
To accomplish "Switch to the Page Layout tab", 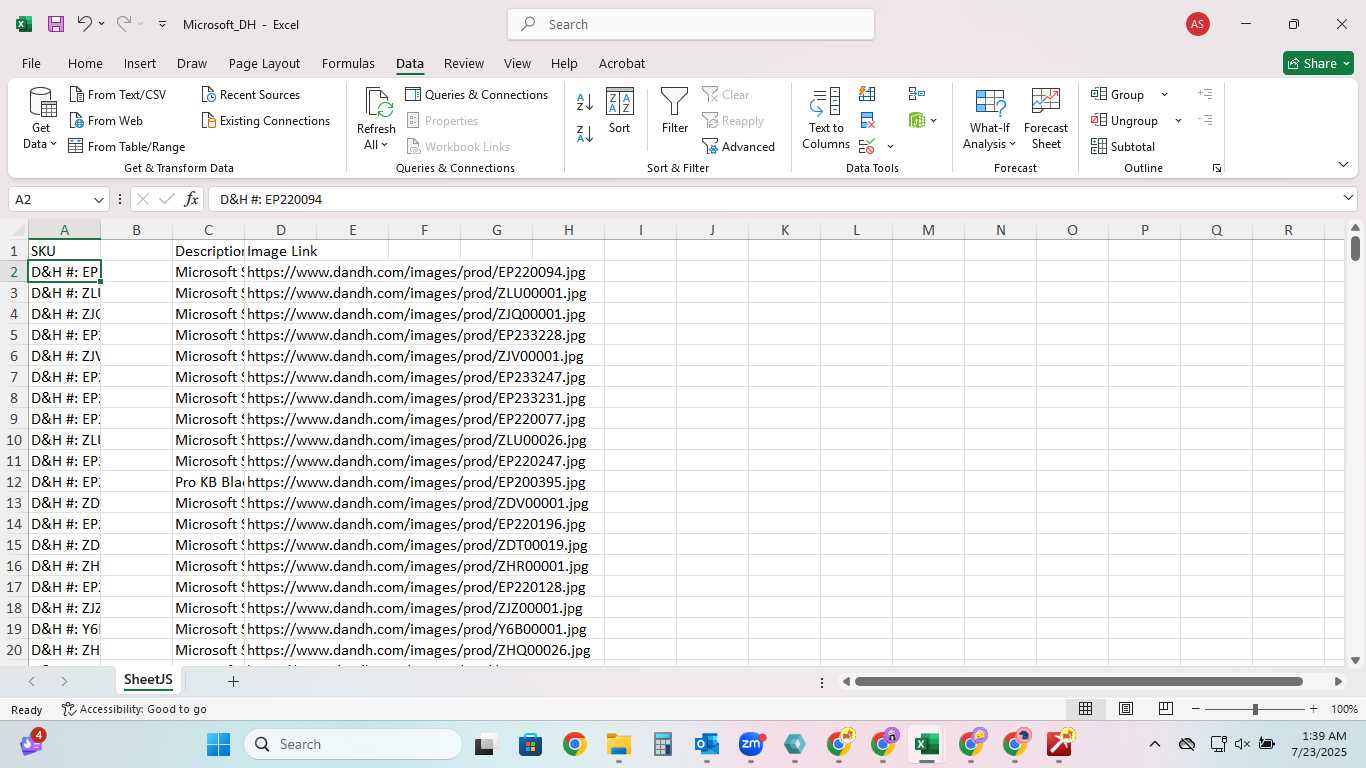I will pyautogui.click(x=264, y=63).
